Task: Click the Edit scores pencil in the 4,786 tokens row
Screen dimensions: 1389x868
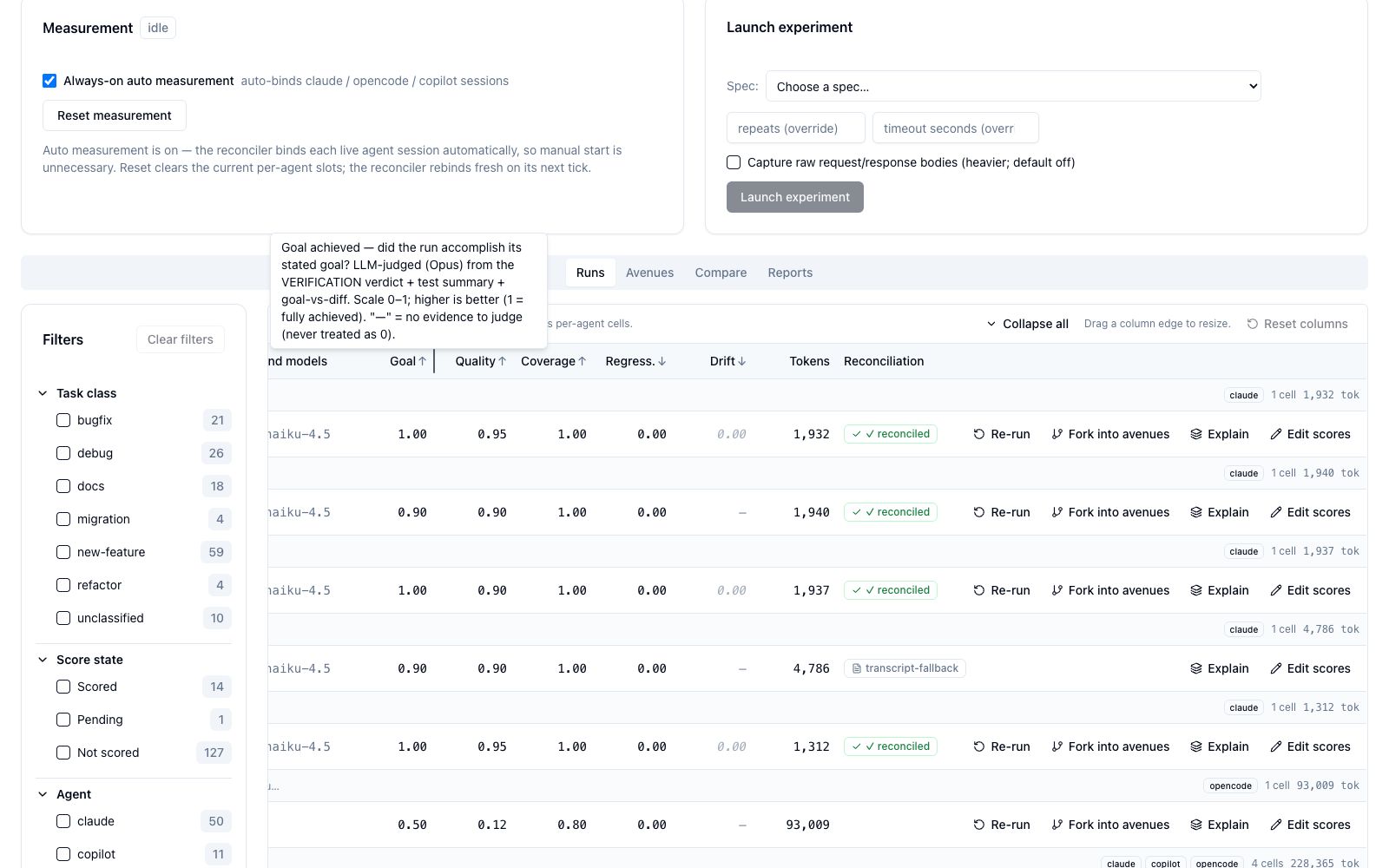Action: point(1276,668)
